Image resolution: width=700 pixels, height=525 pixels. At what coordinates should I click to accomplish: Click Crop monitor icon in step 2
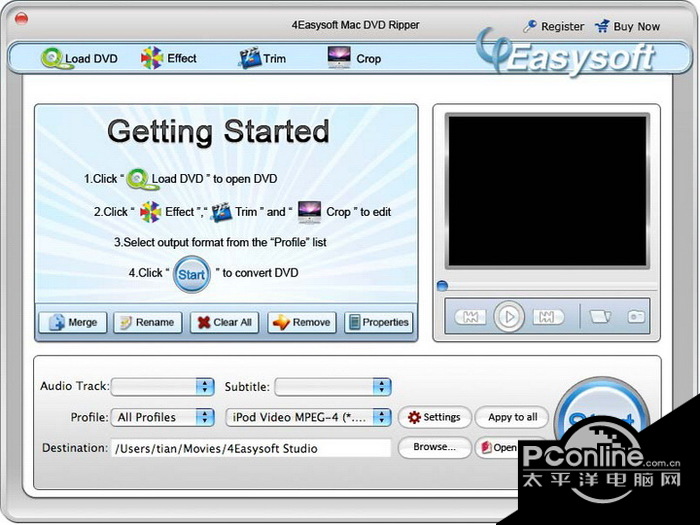click(309, 212)
